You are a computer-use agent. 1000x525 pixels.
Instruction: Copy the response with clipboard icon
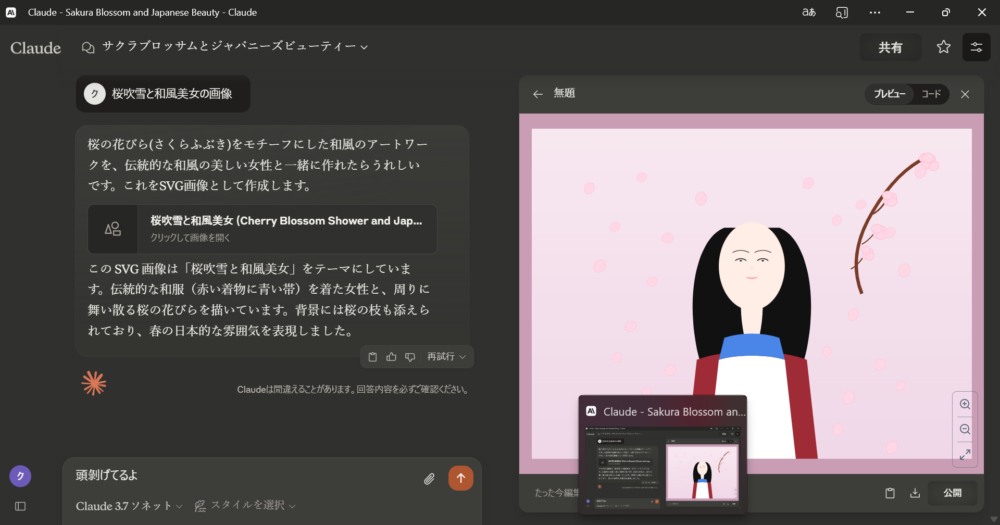click(x=372, y=357)
